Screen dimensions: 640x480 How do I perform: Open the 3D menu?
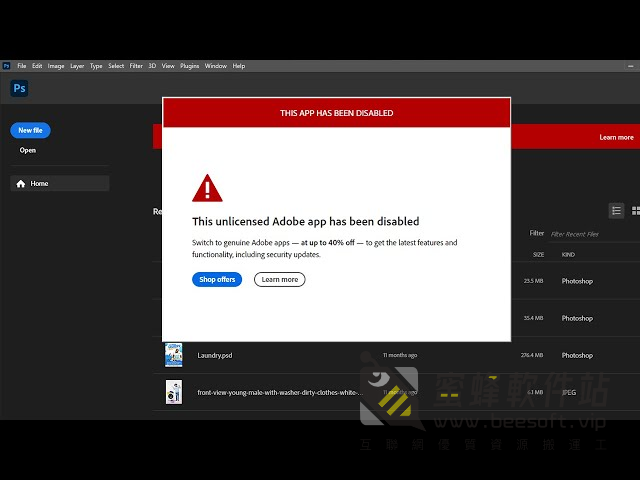coord(152,66)
